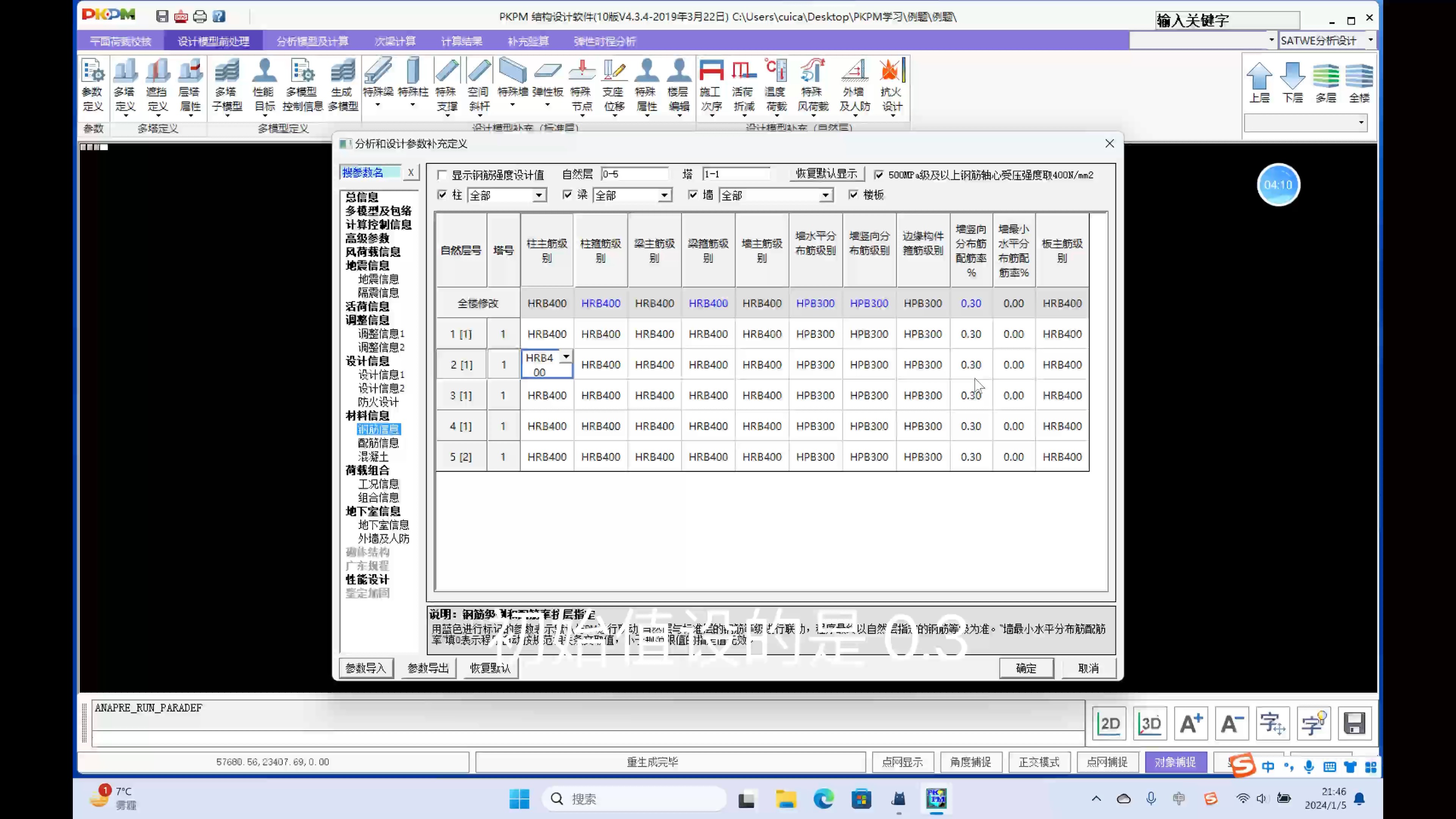This screenshot has width=1456, height=819.
Task: Switch to 分析模型及计算 tab
Action: coord(312,41)
